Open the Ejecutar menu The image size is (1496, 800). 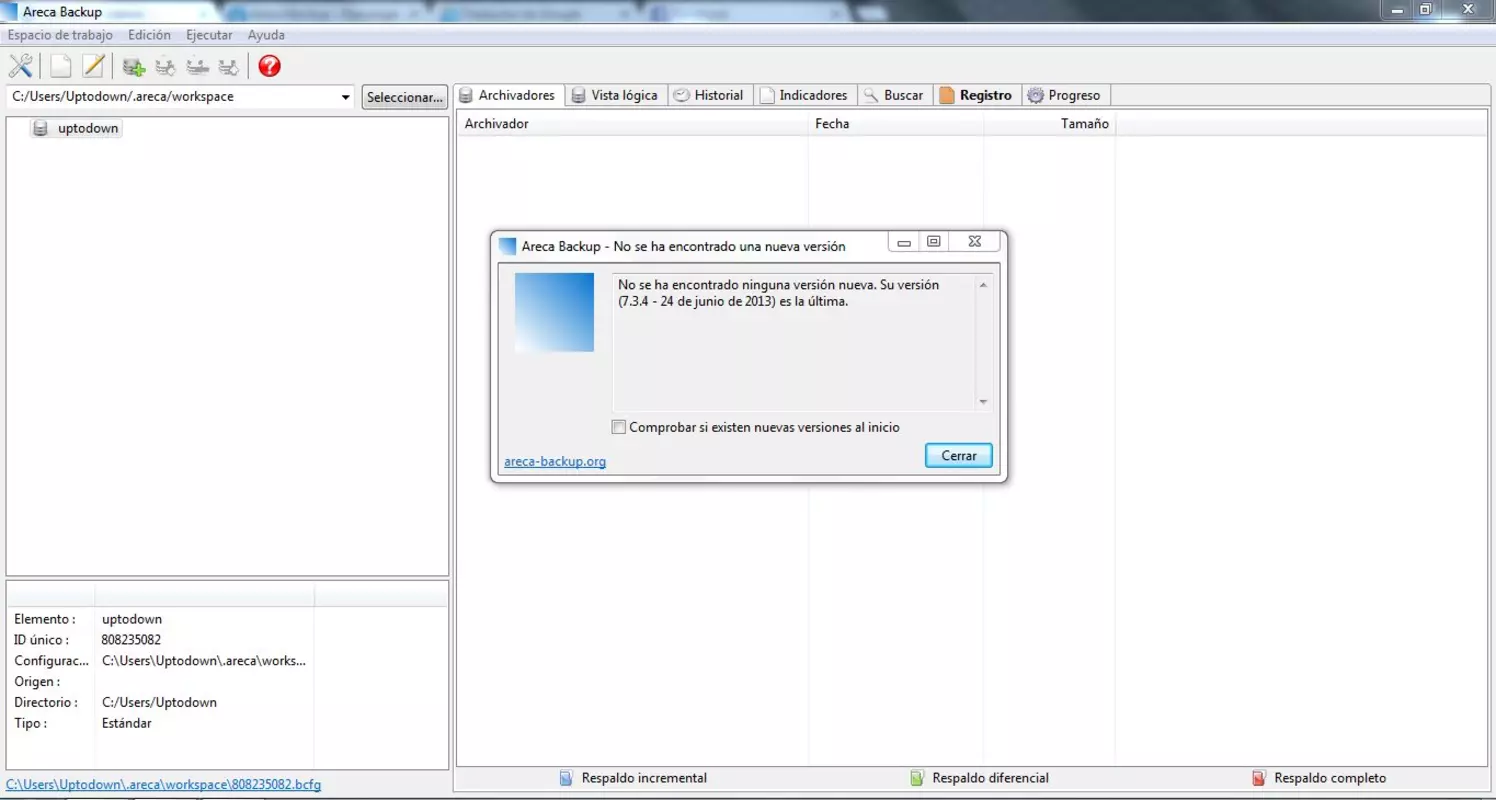pos(209,35)
